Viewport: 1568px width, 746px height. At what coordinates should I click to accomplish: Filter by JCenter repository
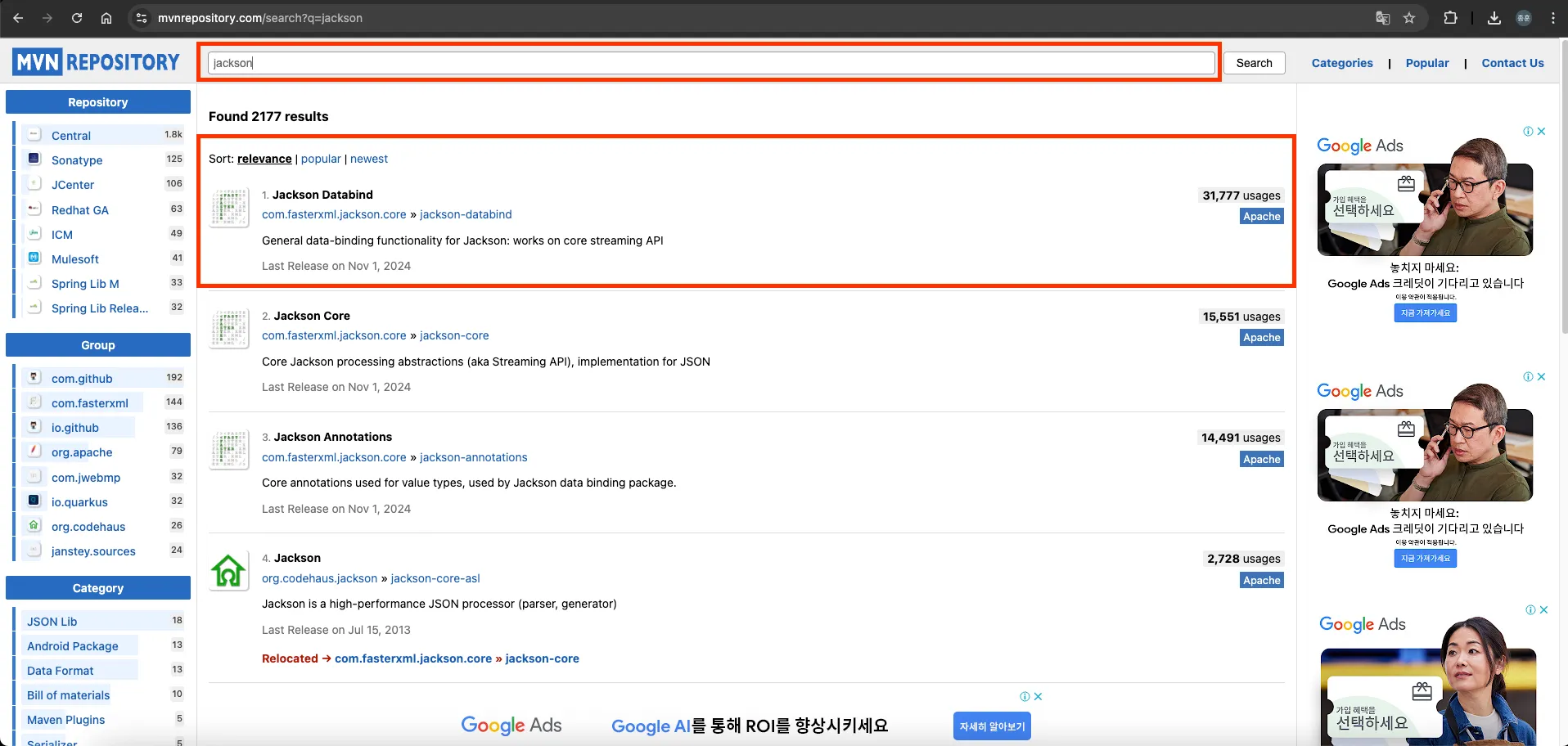click(73, 185)
